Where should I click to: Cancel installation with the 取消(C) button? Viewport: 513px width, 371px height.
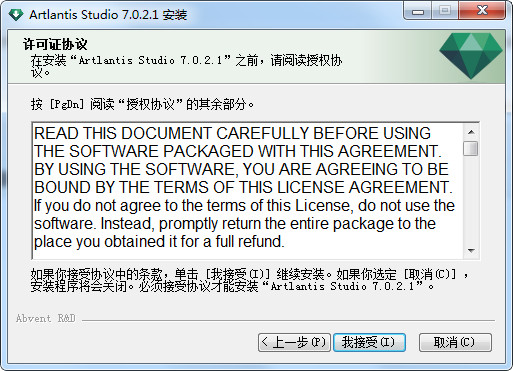coord(455,342)
